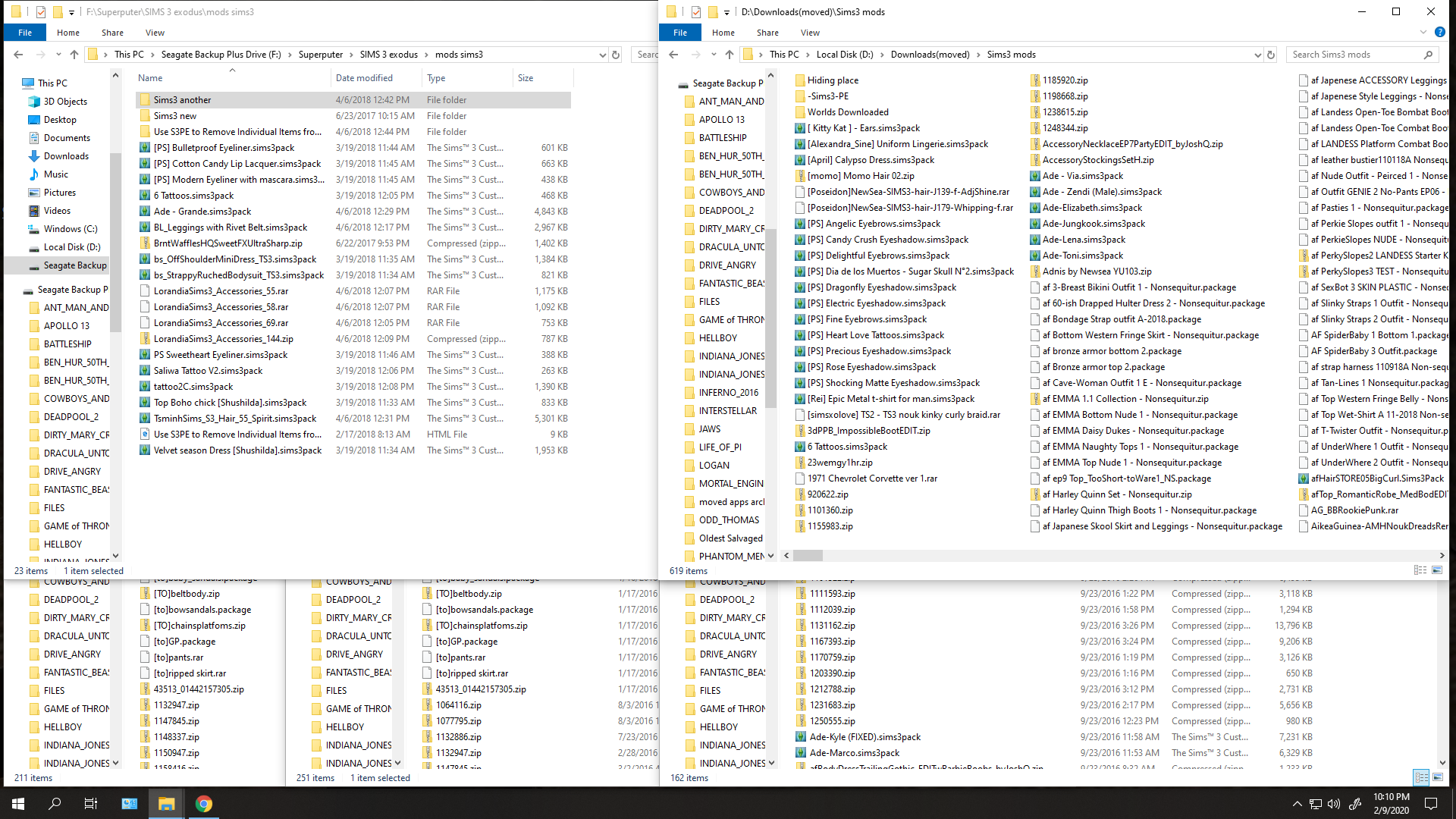Open address bar history dropdown in Sims3 mods window

1257,55
